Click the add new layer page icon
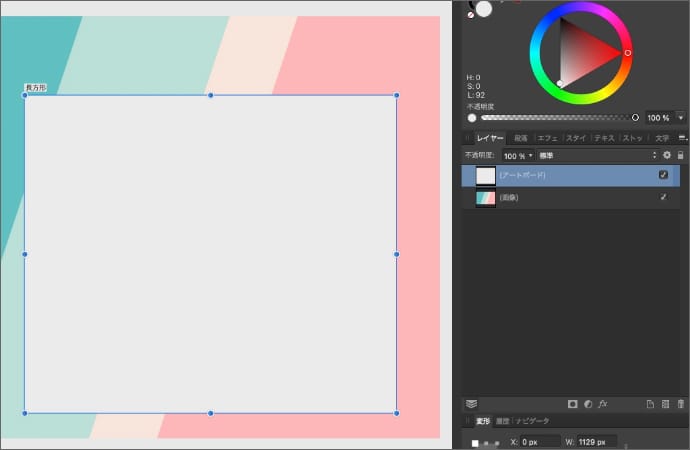 (x=650, y=404)
